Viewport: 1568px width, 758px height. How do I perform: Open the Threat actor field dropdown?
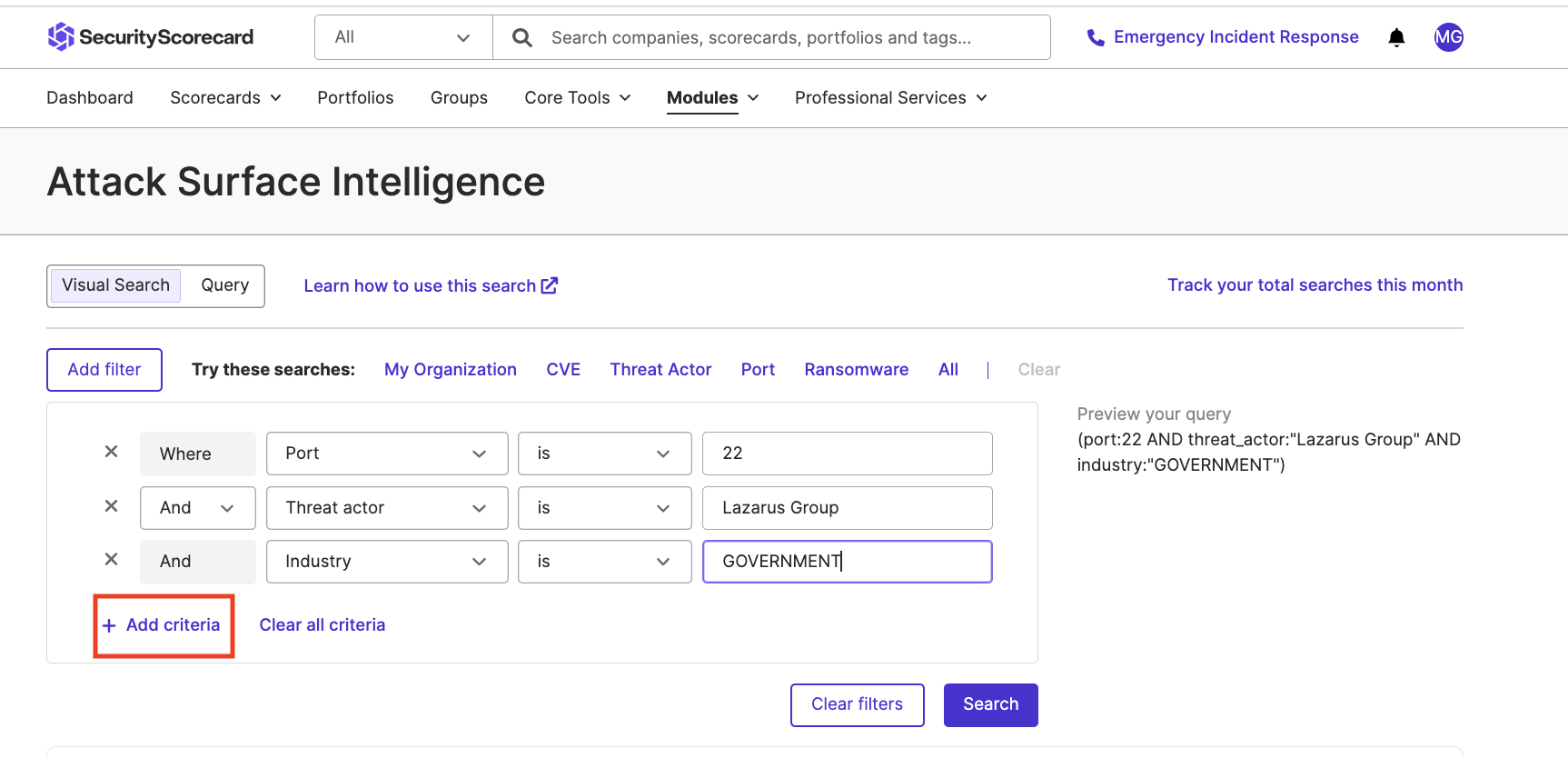pos(387,508)
